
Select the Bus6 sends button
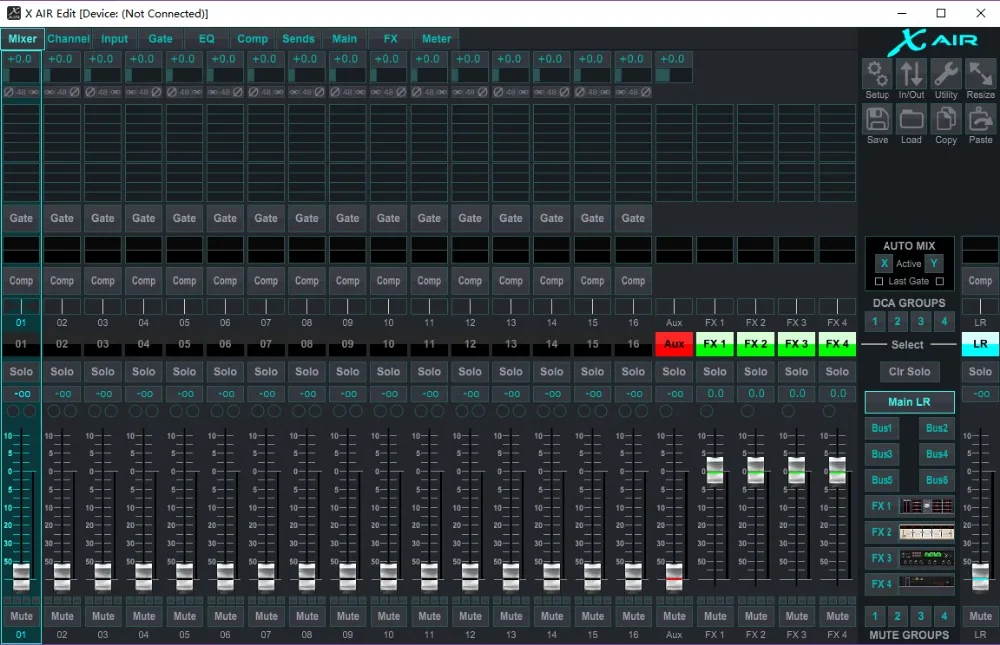point(937,480)
